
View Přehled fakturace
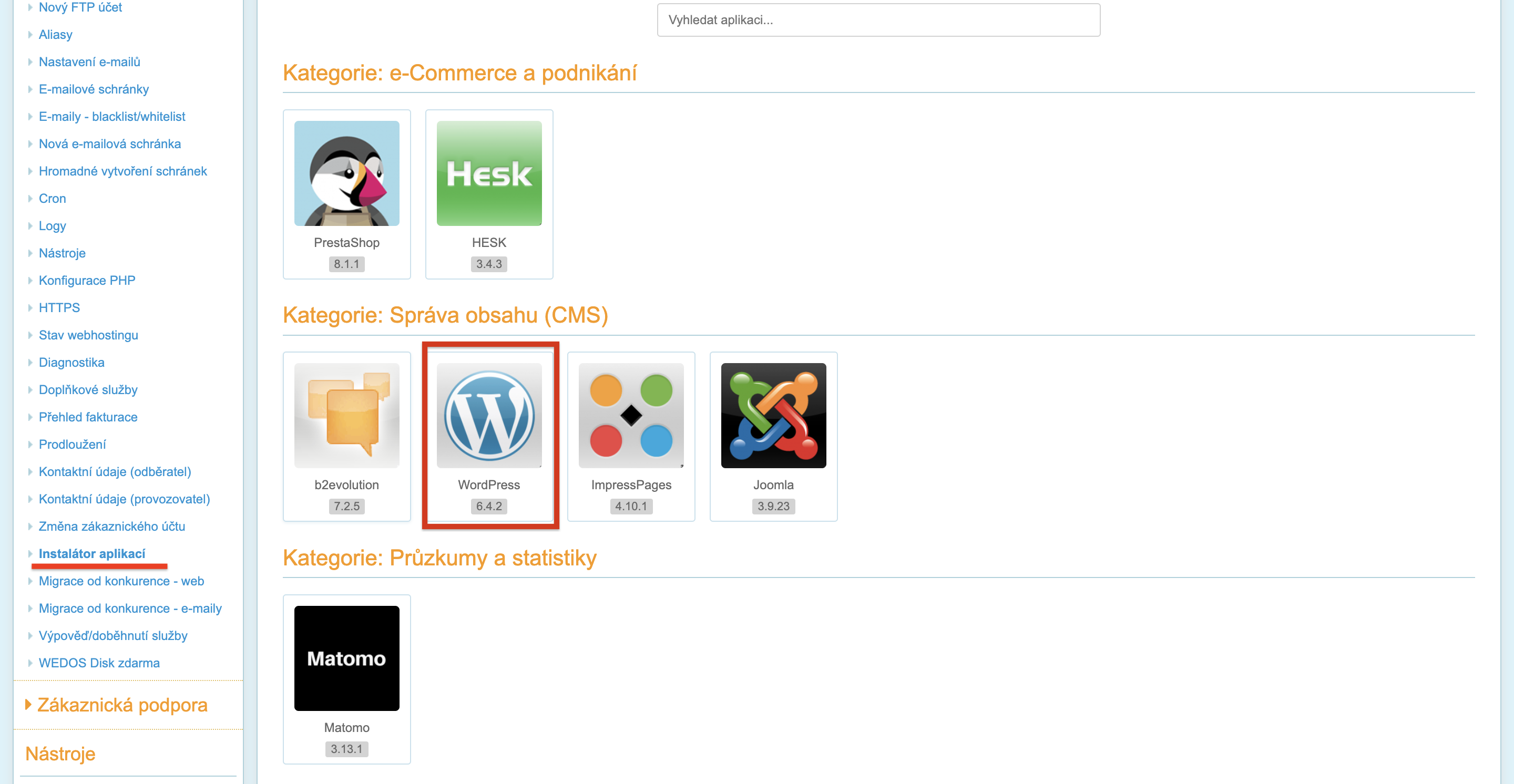point(88,417)
